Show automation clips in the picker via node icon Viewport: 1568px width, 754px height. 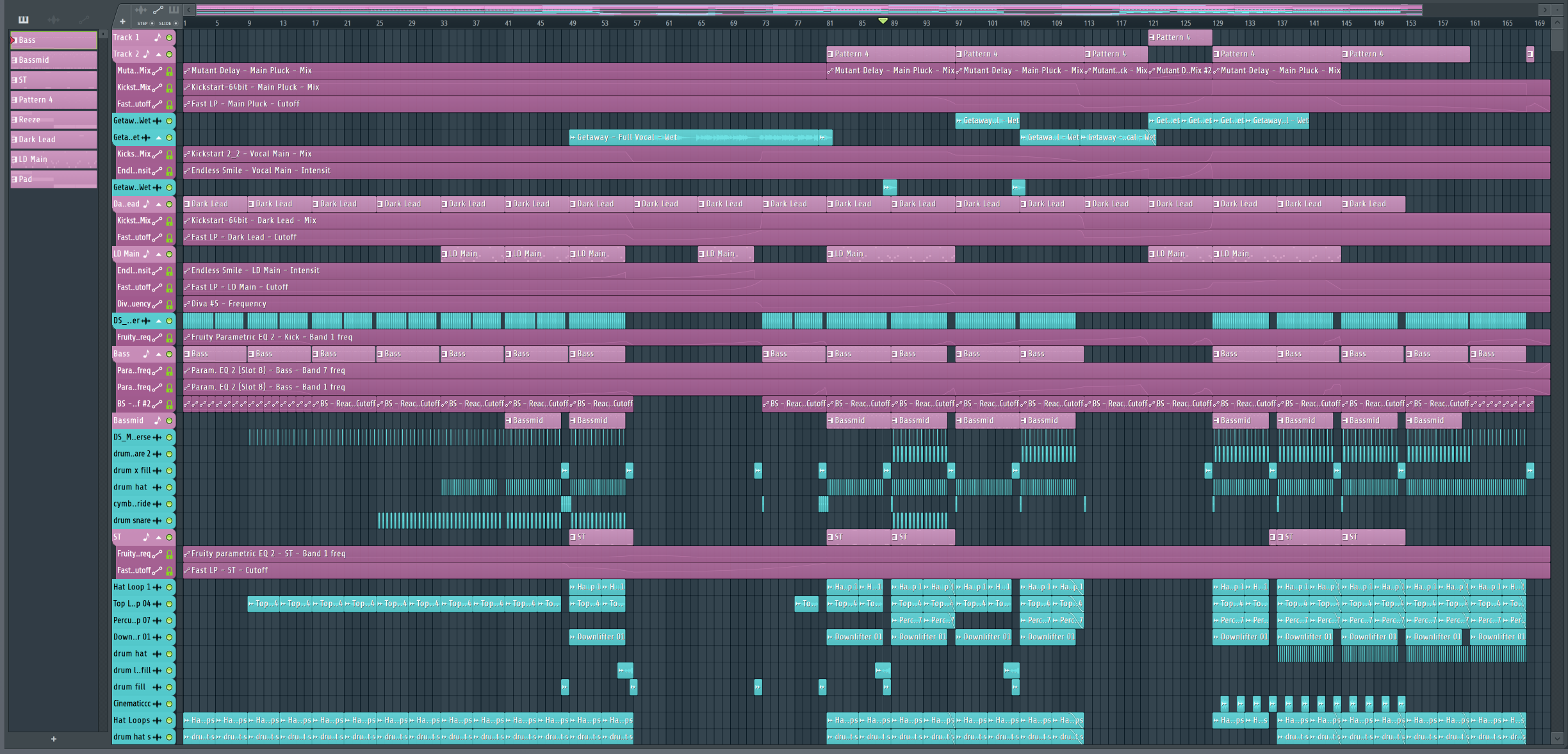(84, 19)
